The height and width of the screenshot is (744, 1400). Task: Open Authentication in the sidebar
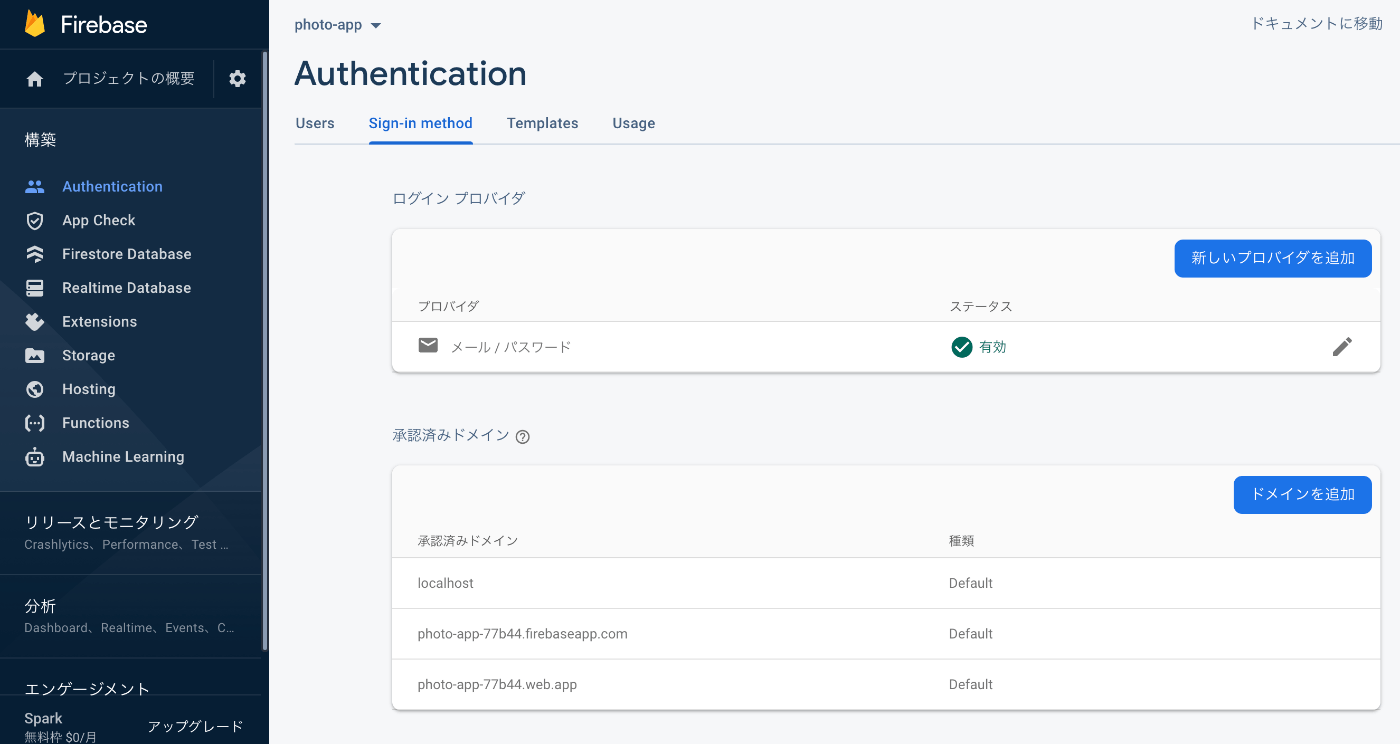coord(112,186)
